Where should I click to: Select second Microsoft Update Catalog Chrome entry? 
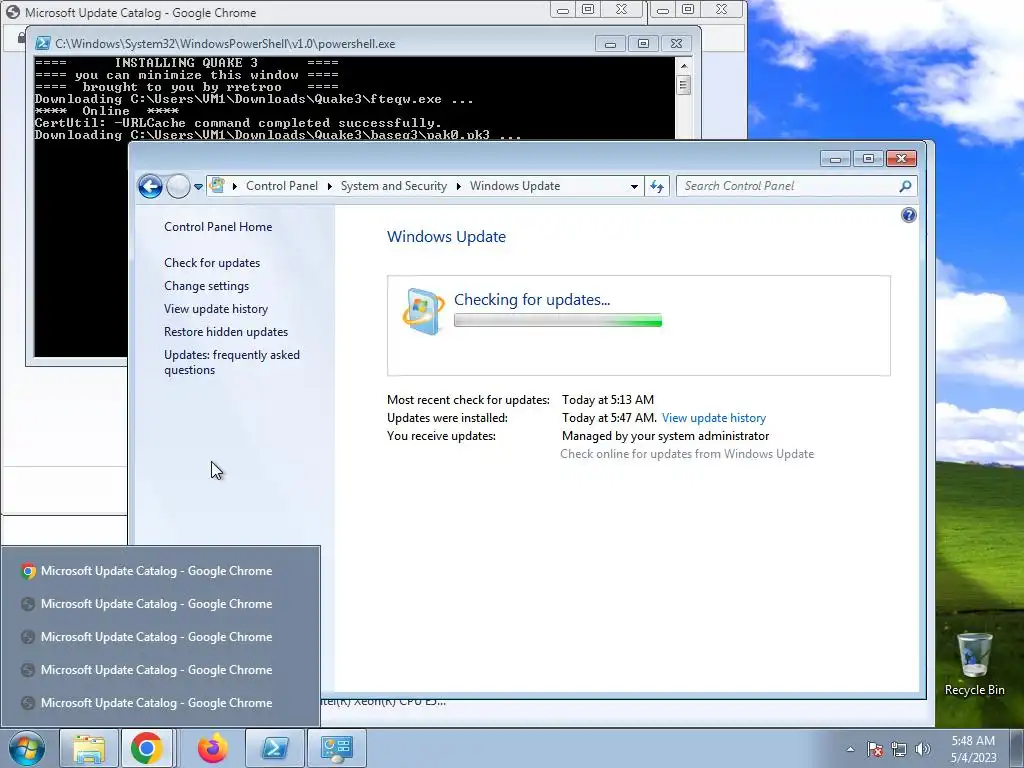tap(161, 603)
